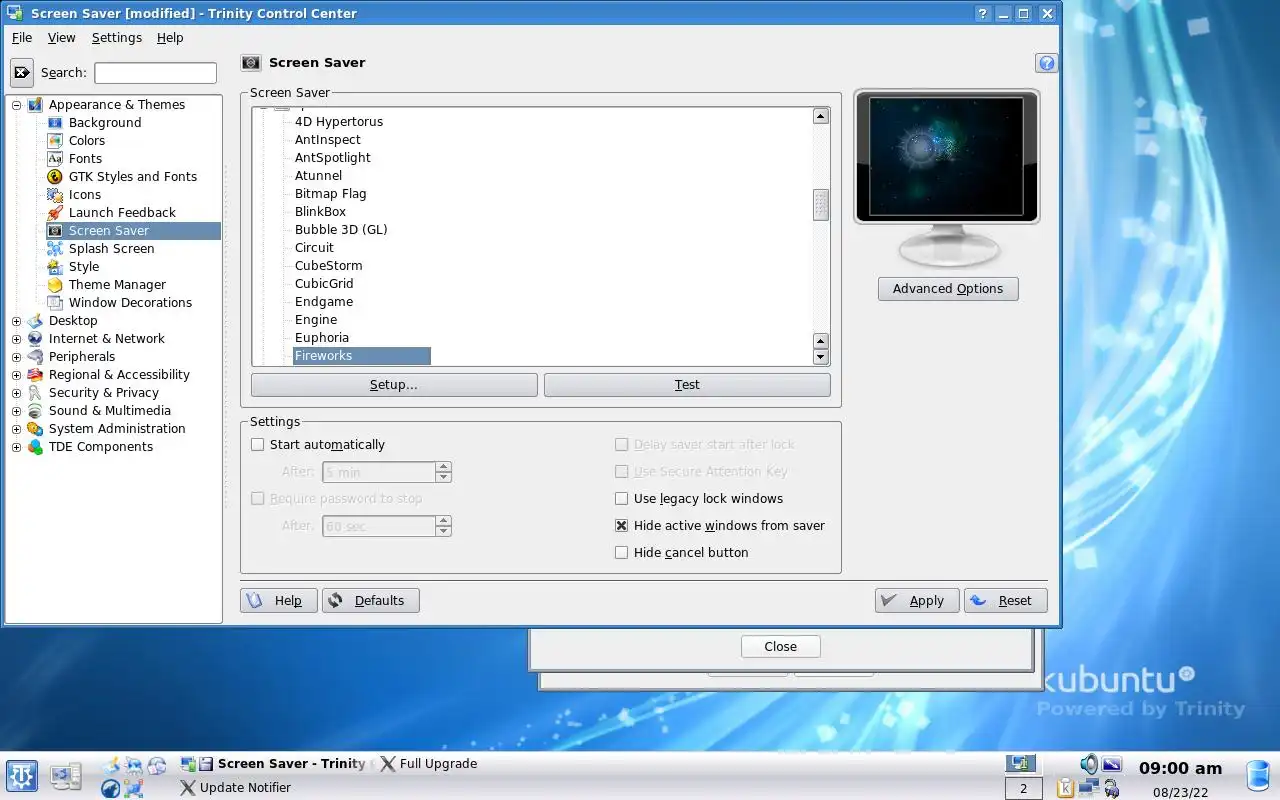Toggle Require password to stop

click(258, 499)
